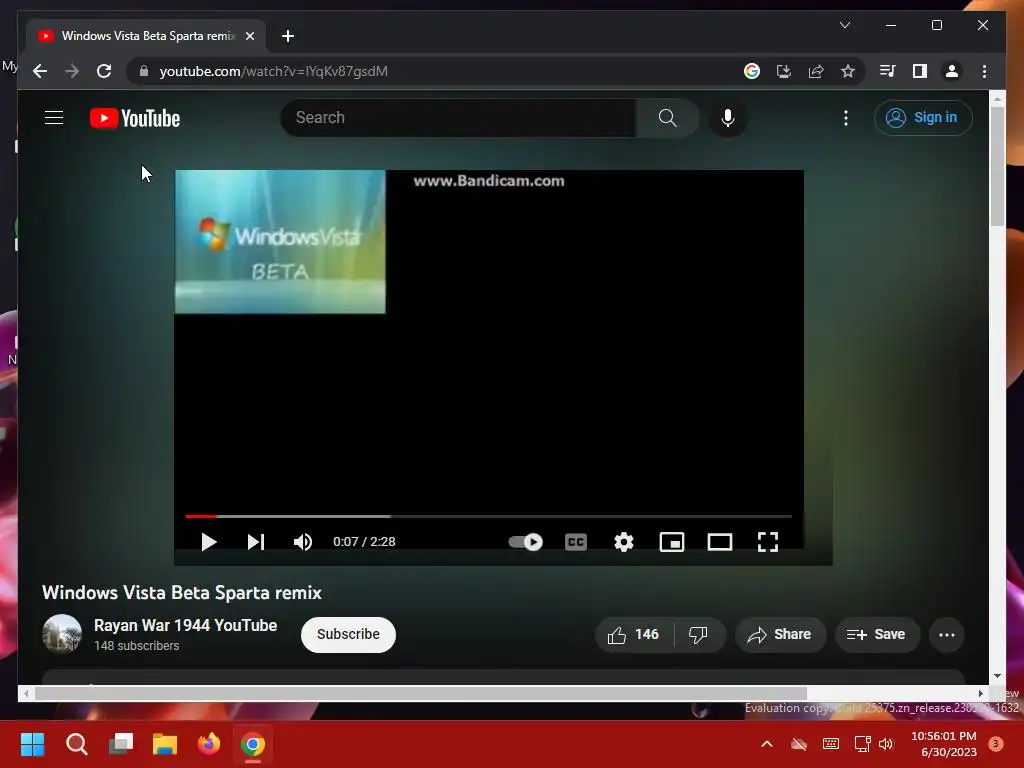1024x768 pixels.
Task: Click the Google icon in address bar
Action: click(752, 71)
